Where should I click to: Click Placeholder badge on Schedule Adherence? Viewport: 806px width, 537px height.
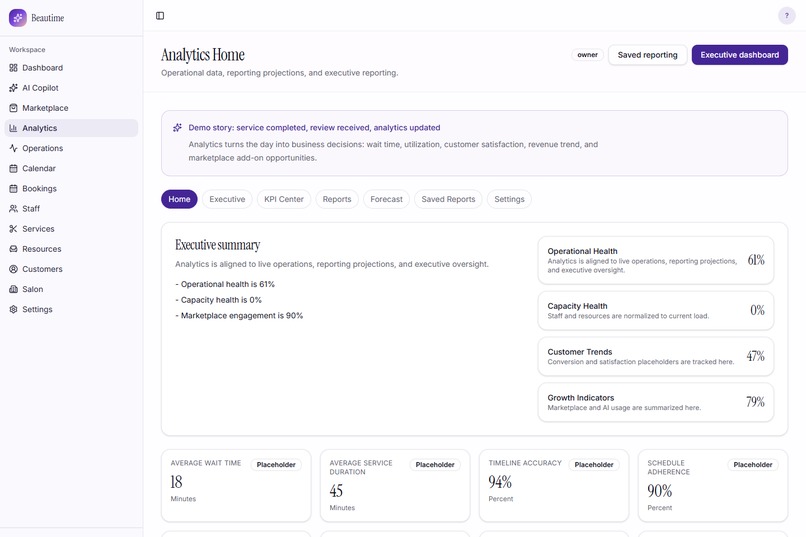pyautogui.click(x=753, y=465)
